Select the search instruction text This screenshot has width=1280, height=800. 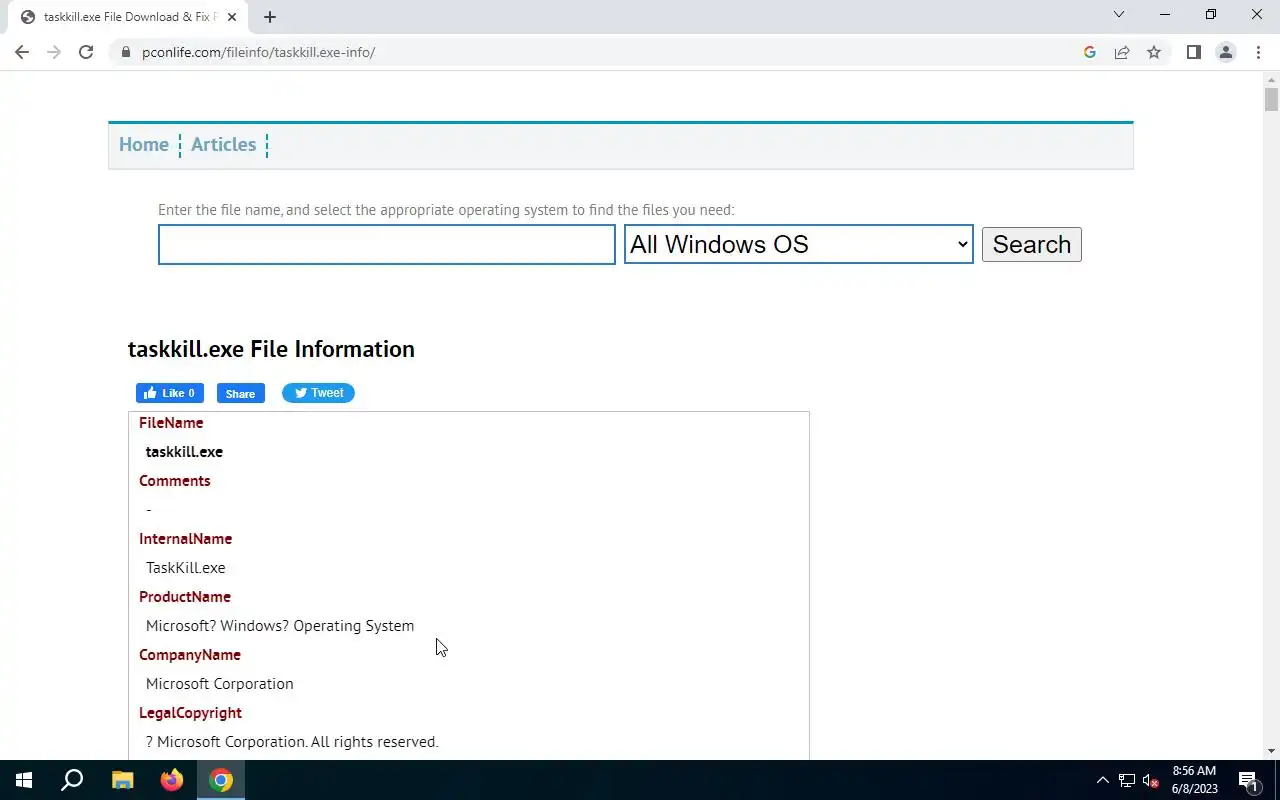click(446, 210)
